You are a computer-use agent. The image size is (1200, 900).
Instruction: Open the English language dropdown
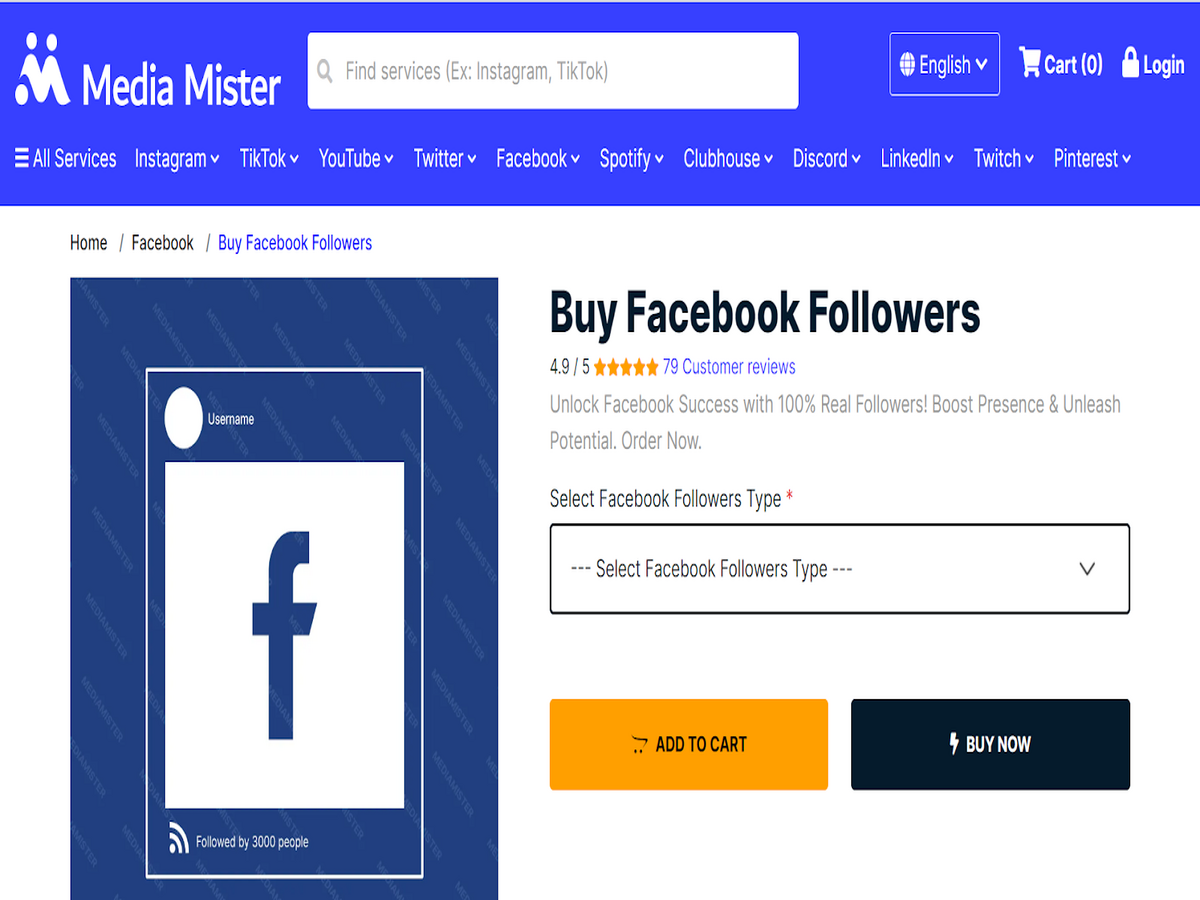pyautogui.click(x=945, y=65)
